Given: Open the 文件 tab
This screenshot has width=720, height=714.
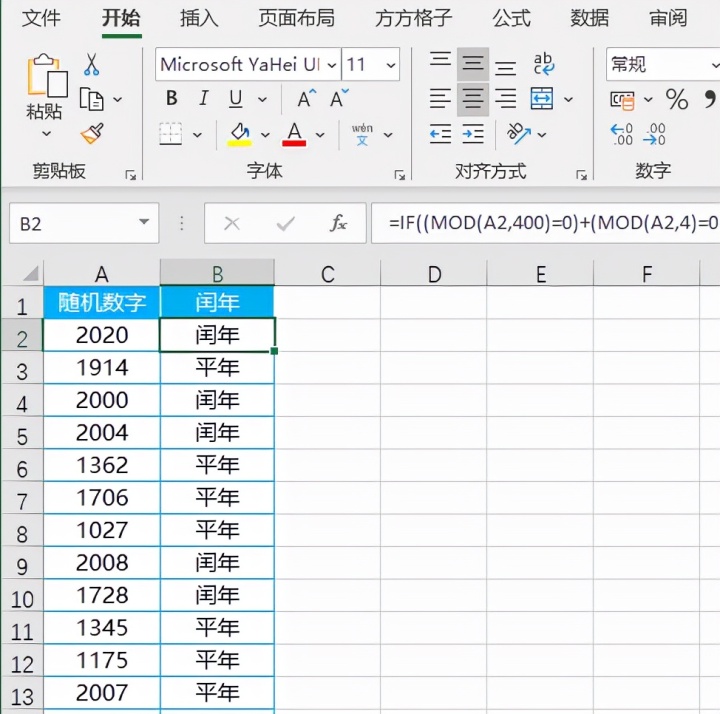Looking at the screenshot, I should 41,18.
